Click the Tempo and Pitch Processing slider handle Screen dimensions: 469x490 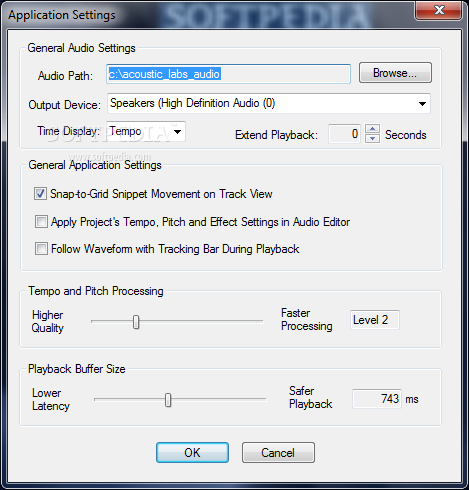point(136,322)
